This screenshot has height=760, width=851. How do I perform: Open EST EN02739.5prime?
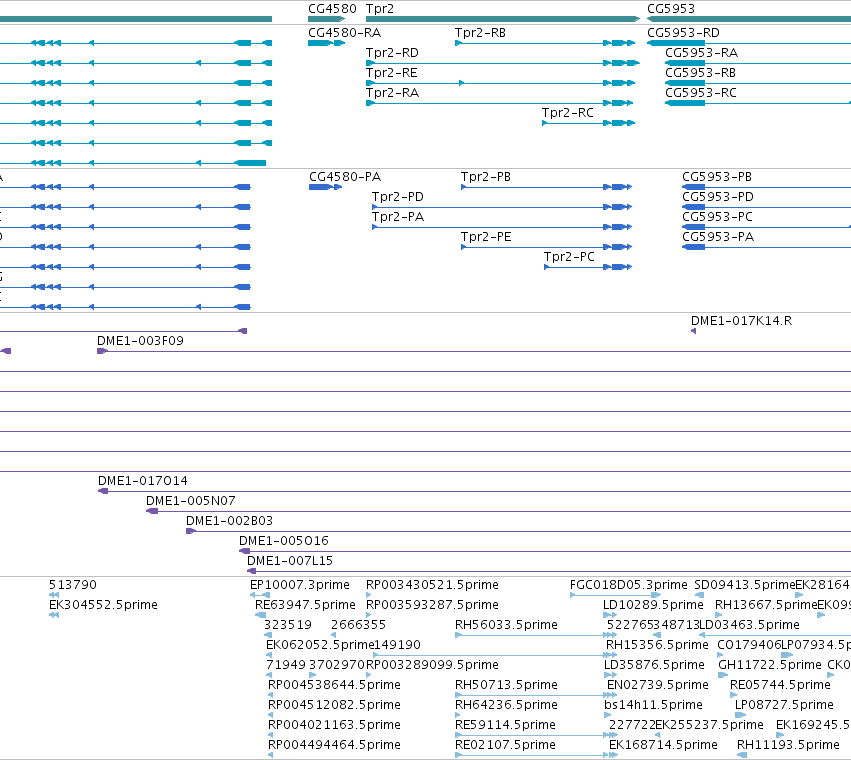tap(658, 685)
